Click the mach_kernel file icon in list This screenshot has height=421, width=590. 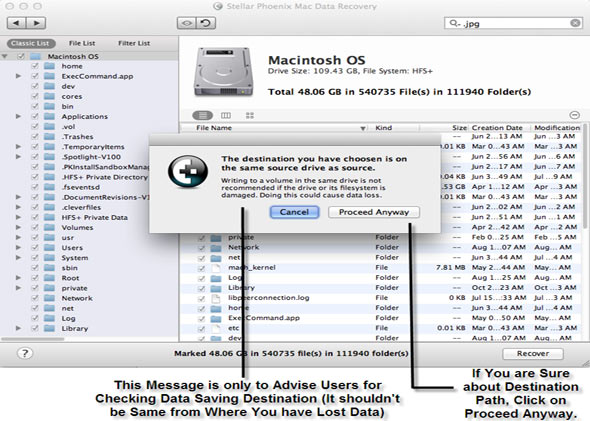point(216,268)
